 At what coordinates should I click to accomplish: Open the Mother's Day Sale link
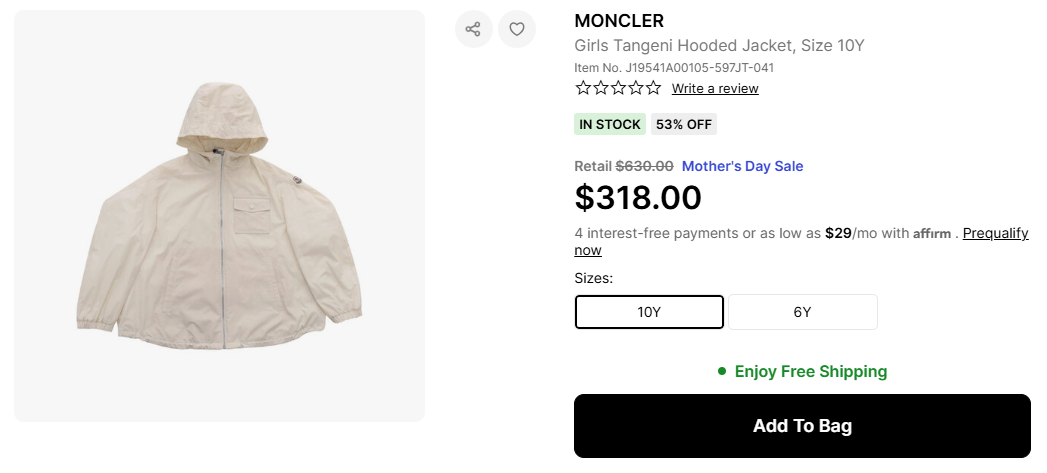point(742,166)
